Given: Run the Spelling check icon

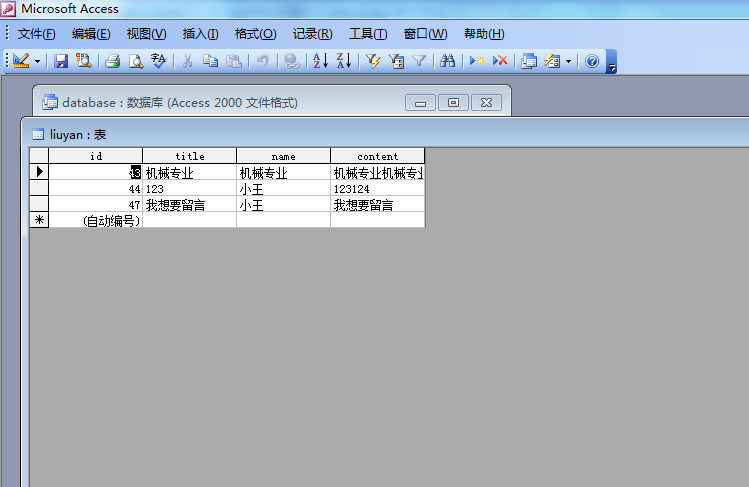Looking at the screenshot, I should click(x=159, y=61).
